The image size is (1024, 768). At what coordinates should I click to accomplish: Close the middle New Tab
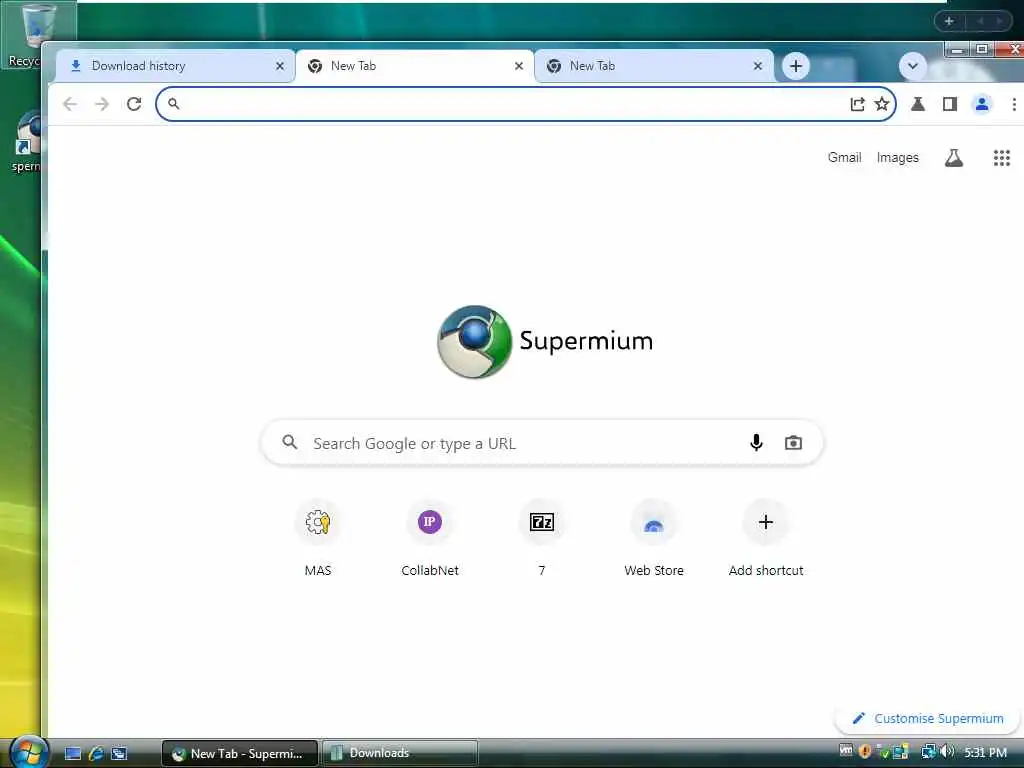click(x=519, y=66)
